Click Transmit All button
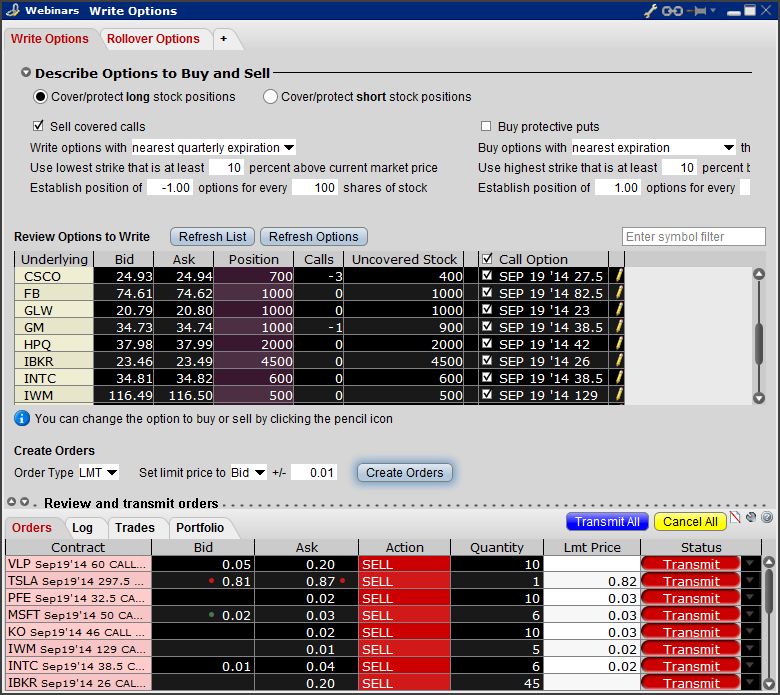Screen dimensions: 780x695 tap(607, 521)
